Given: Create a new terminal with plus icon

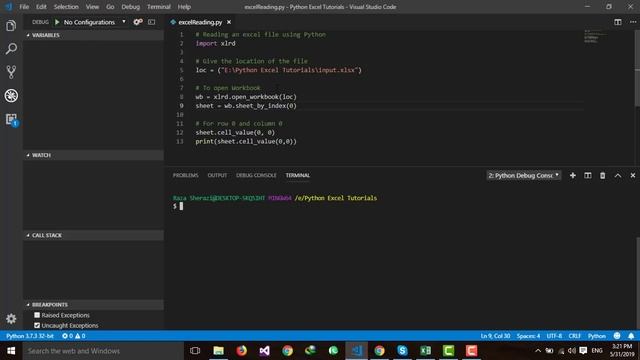Looking at the screenshot, I should point(573,176).
